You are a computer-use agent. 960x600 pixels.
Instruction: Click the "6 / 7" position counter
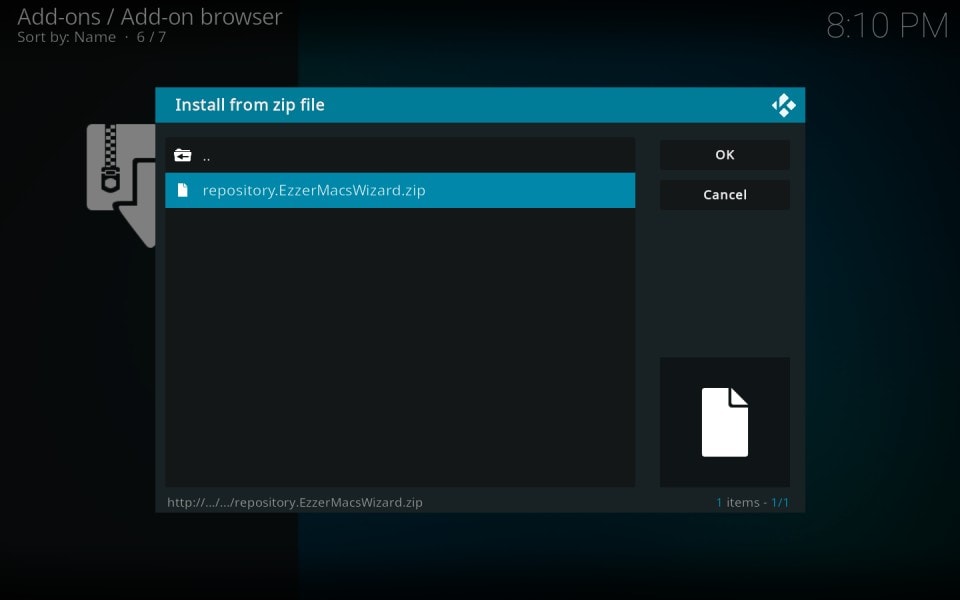(151, 37)
